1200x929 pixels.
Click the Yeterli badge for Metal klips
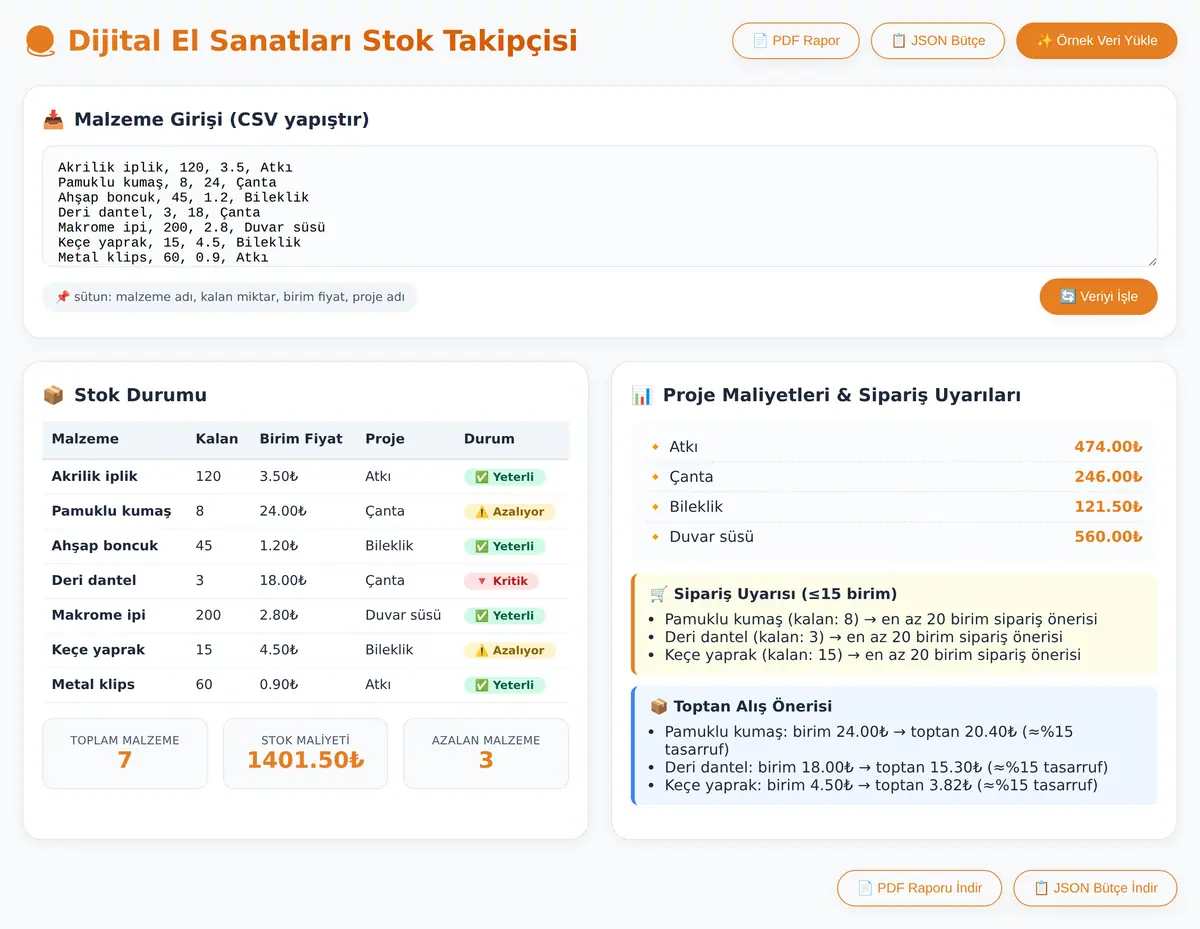point(505,685)
